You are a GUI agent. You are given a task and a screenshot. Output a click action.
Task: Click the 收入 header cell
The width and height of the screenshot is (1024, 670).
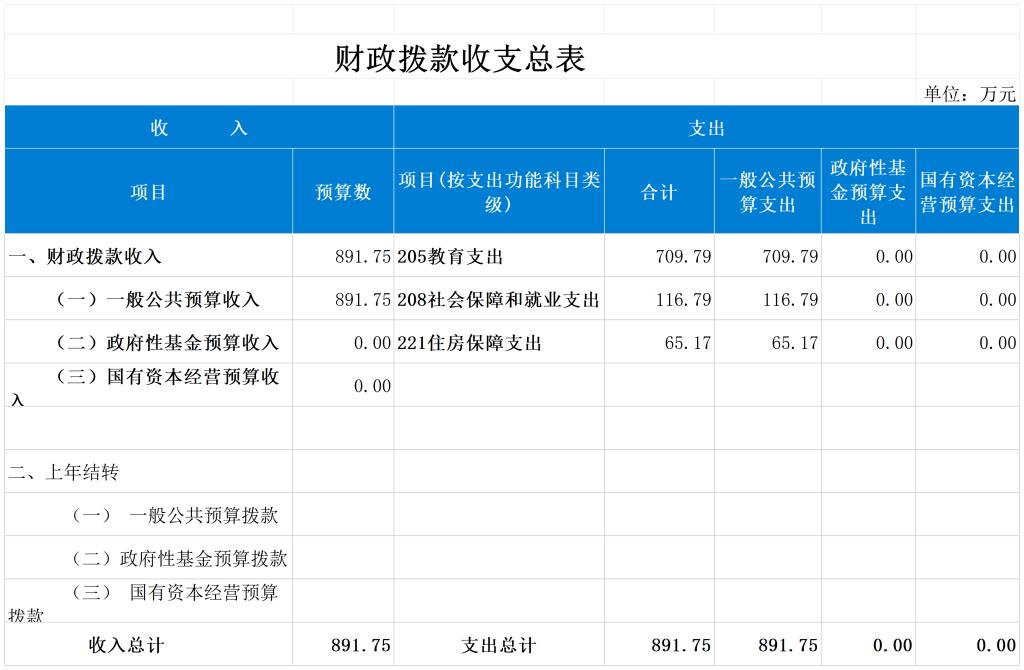point(199,128)
